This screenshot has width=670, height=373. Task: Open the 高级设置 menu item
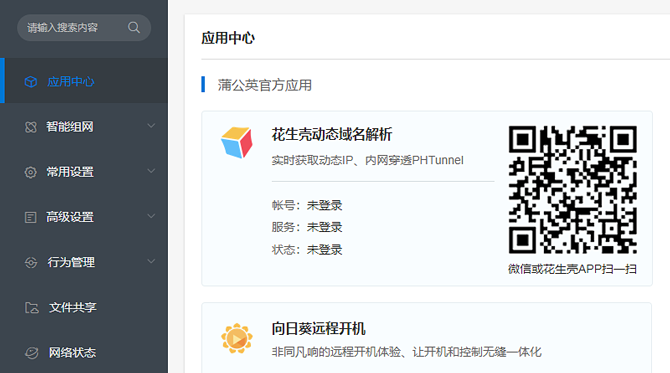coord(84,217)
